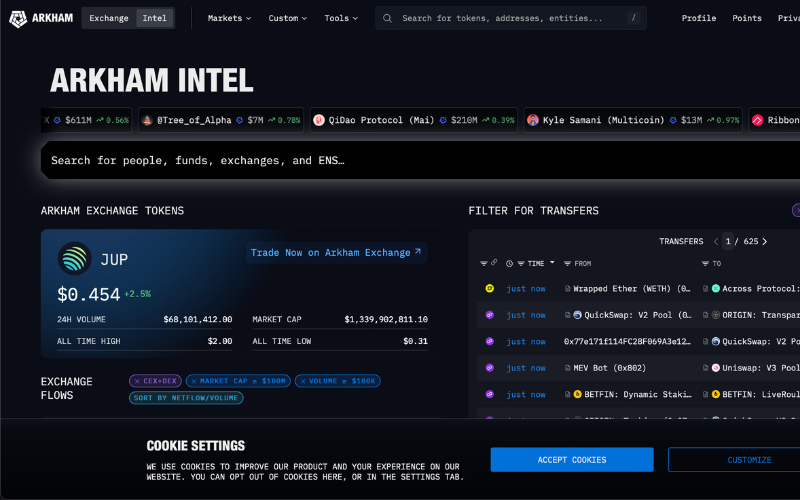The width and height of the screenshot is (800, 500).
Task: Open the Markets dropdown menu
Action: tap(229, 18)
